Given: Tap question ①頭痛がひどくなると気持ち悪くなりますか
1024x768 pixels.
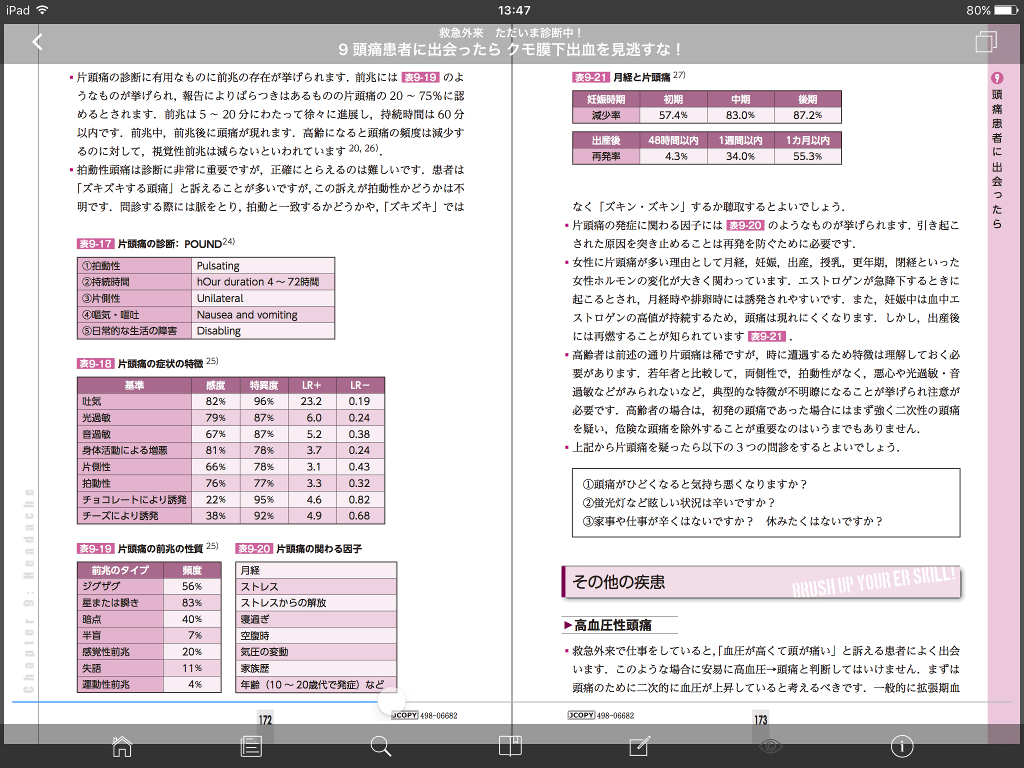Looking at the screenshot, I should click(x=696, y=484).
